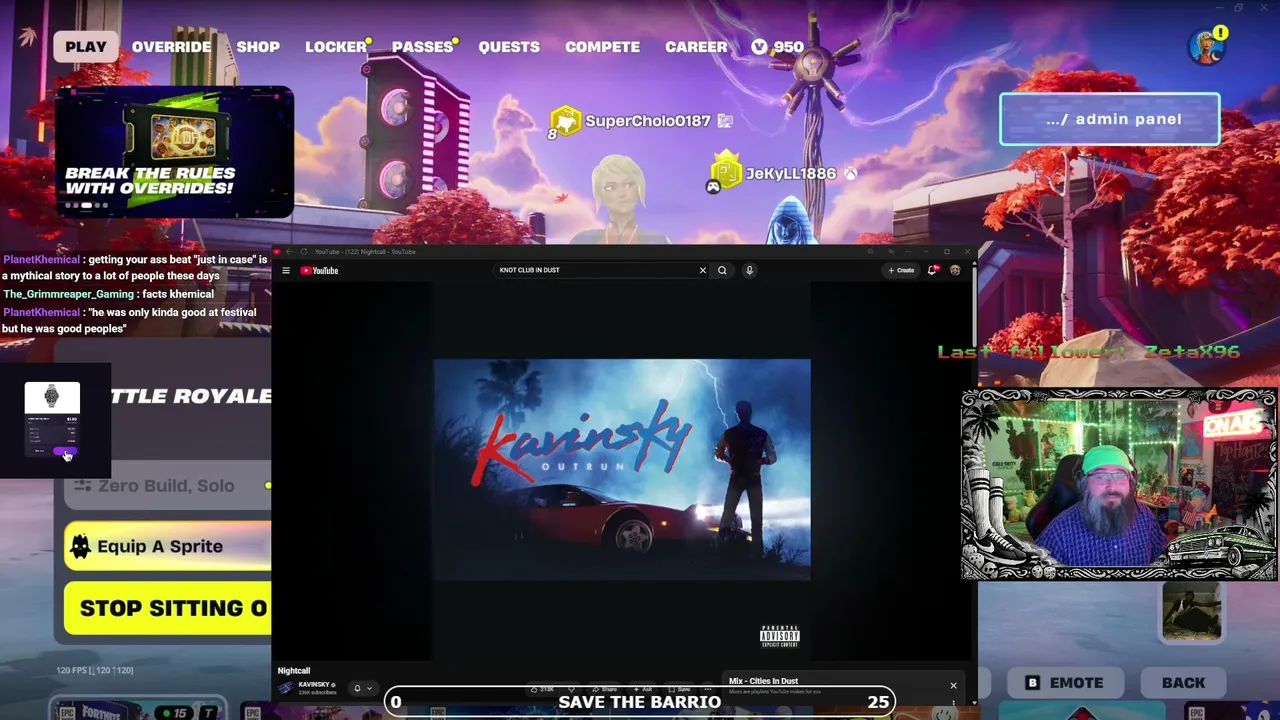Image resolution: width=1280 pixels, height=720 pixels.
Task: Click the purple button in watch popup
Action: click(65, 452)
